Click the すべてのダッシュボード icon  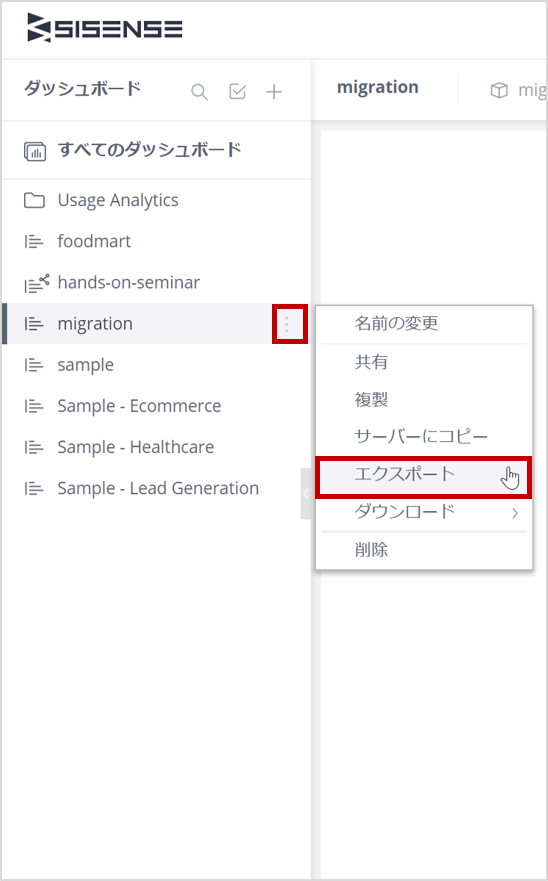(x=35, y=151)
